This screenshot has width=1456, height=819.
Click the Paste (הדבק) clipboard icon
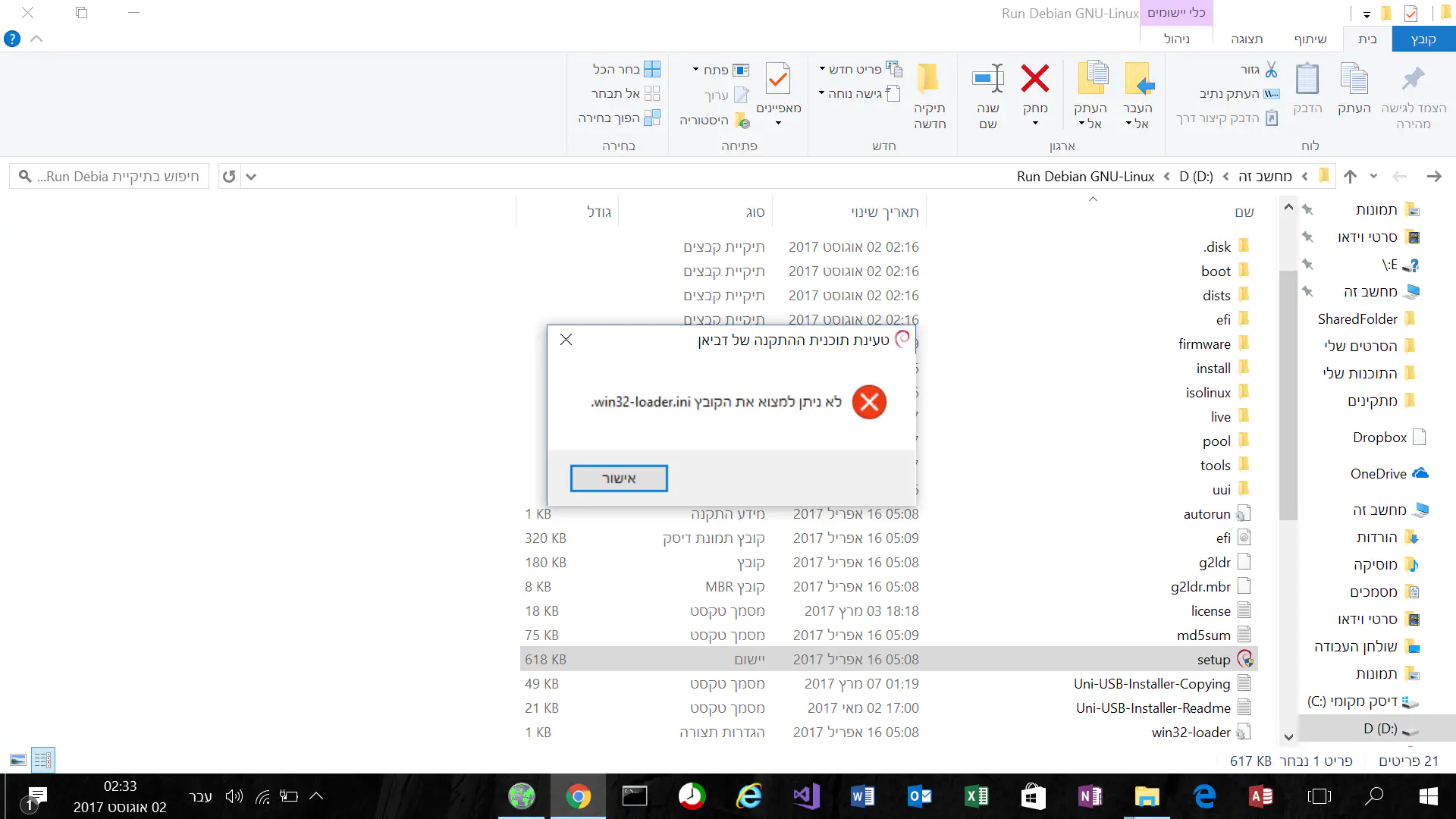tap(1307, 80)
